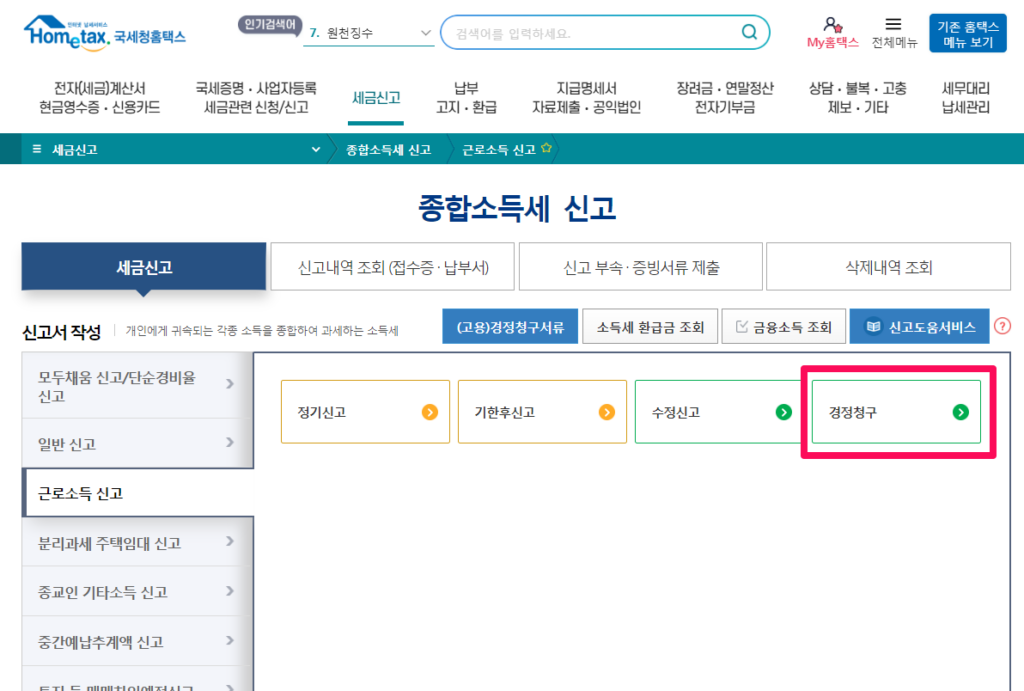The width and height of the screenshot is (1024, 691).
Task: Click the hamburger icon in the 세금신고 breadcrumb bar
Action: [35, 148]
